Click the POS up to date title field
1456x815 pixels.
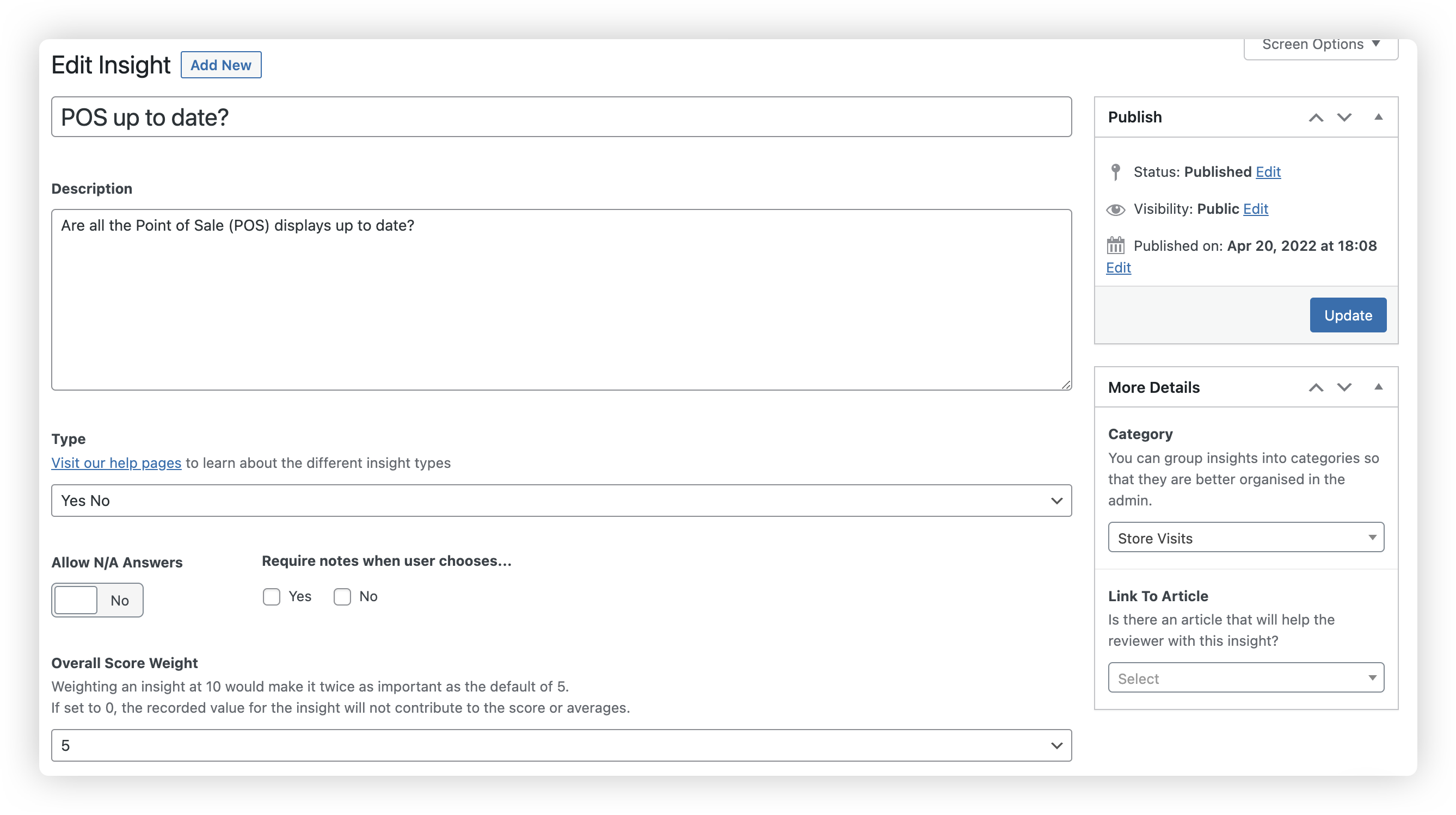click(561, 117)
